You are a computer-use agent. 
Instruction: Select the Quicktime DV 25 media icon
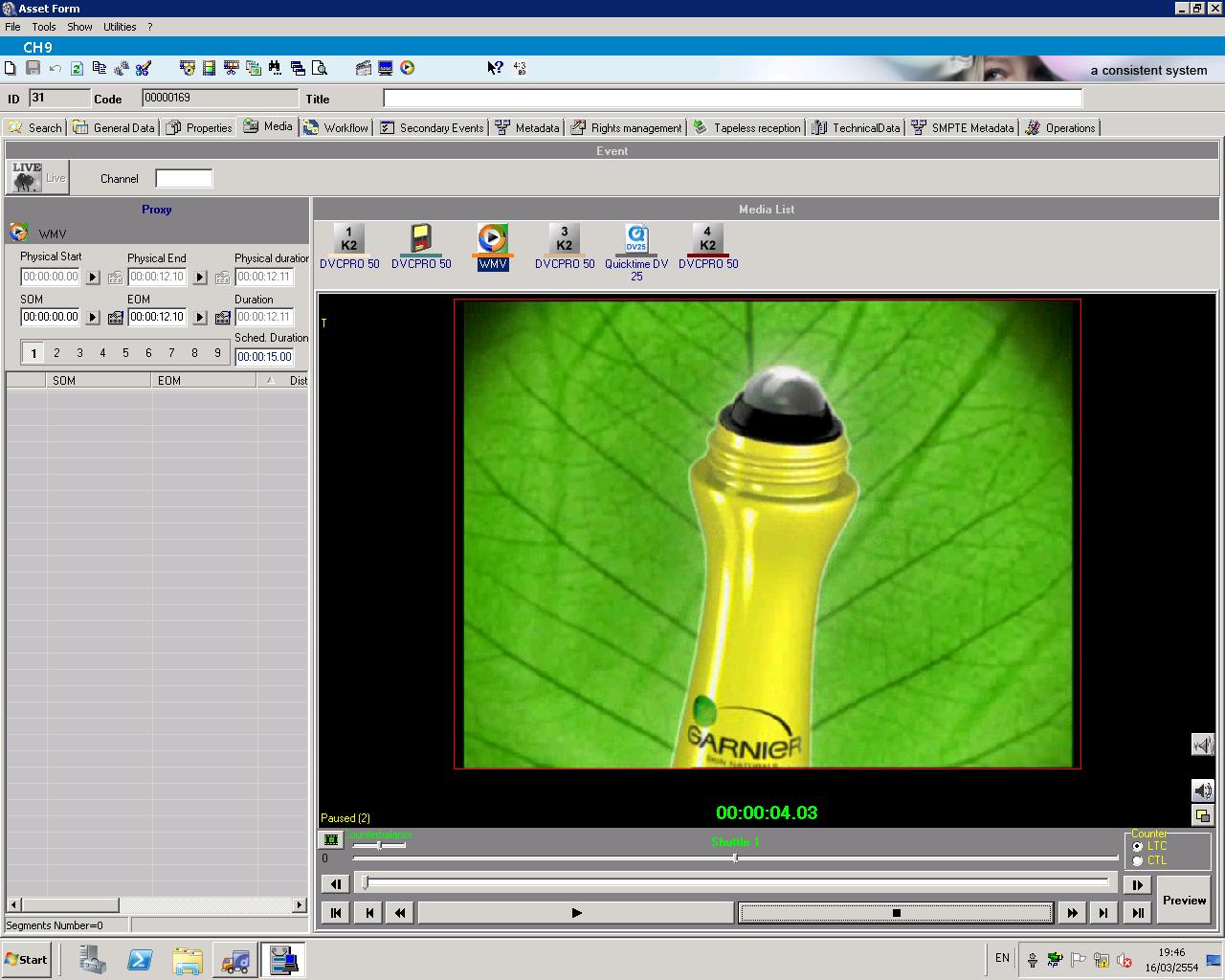(636, 252)
